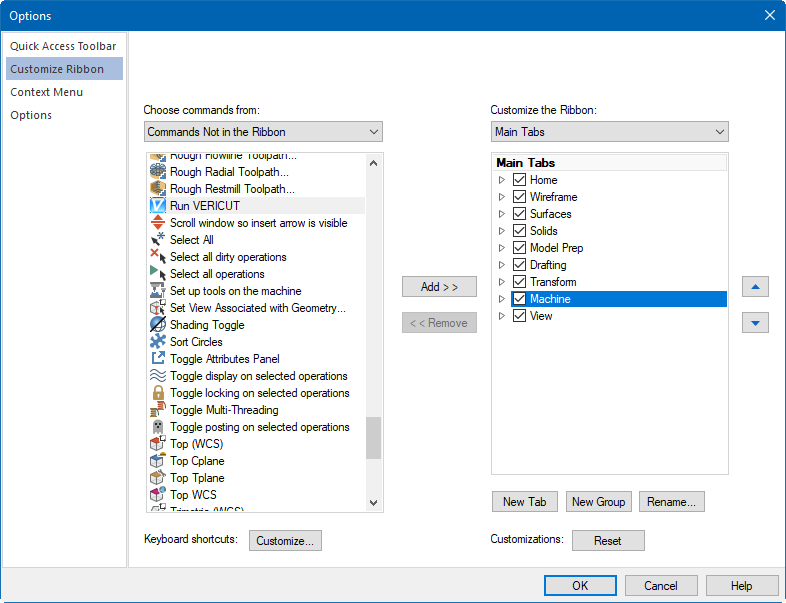The image size is (786, 603).
Task: Click the New Group button
Action: [599, 502]
